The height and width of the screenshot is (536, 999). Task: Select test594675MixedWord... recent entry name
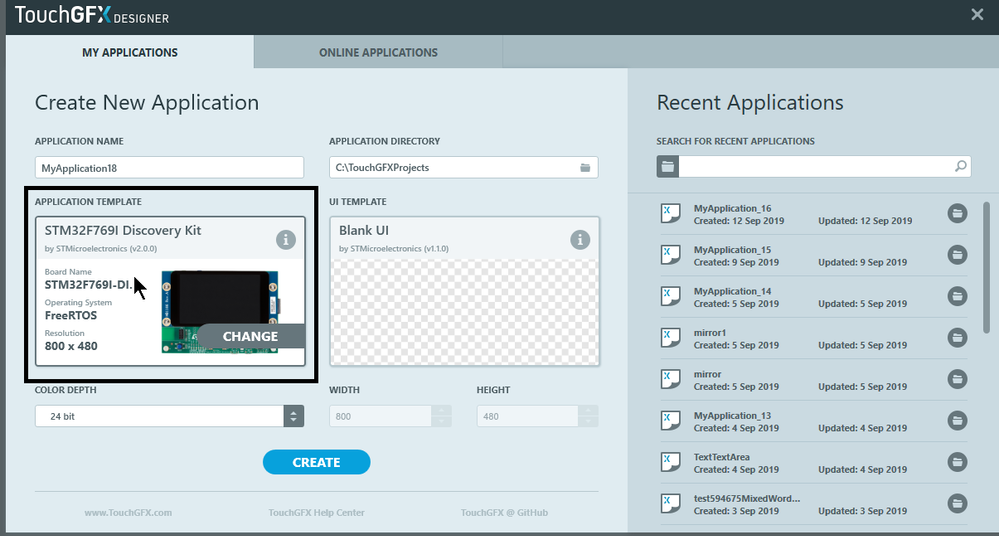(x=747, y=498)
